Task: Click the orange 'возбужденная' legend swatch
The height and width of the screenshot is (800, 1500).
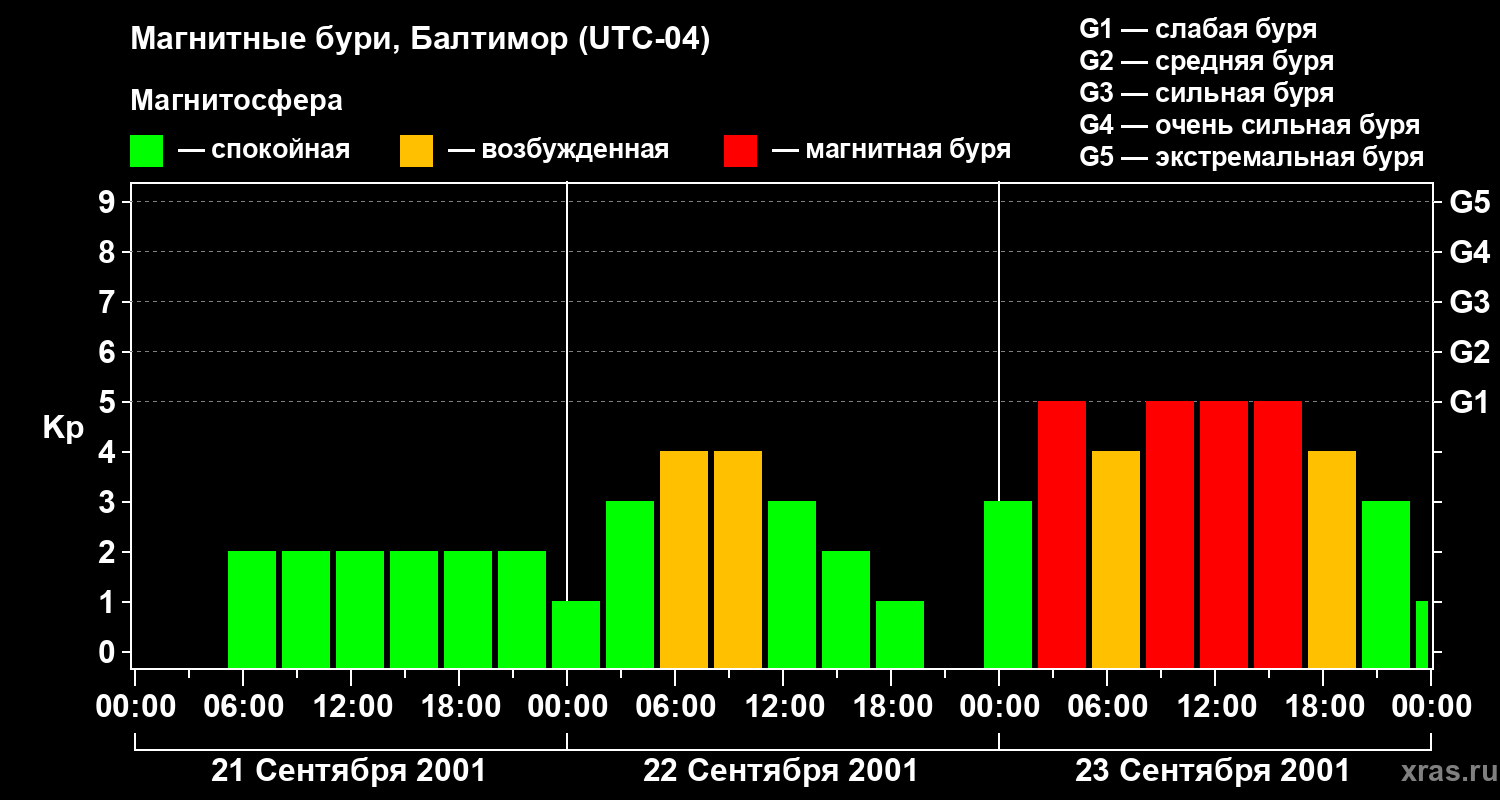Action: [417, 151]
